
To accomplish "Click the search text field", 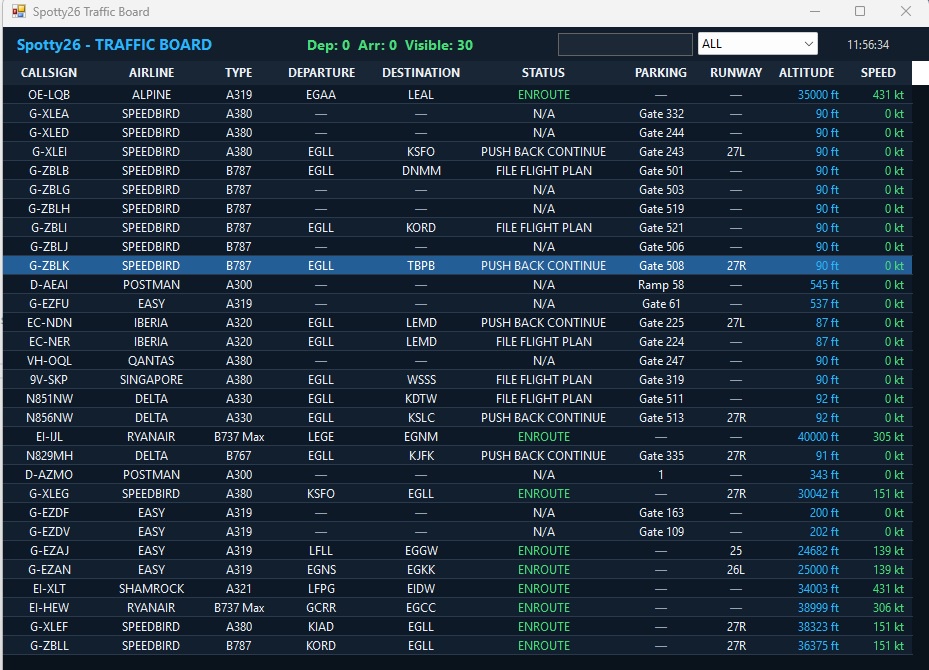I will 625,44.
